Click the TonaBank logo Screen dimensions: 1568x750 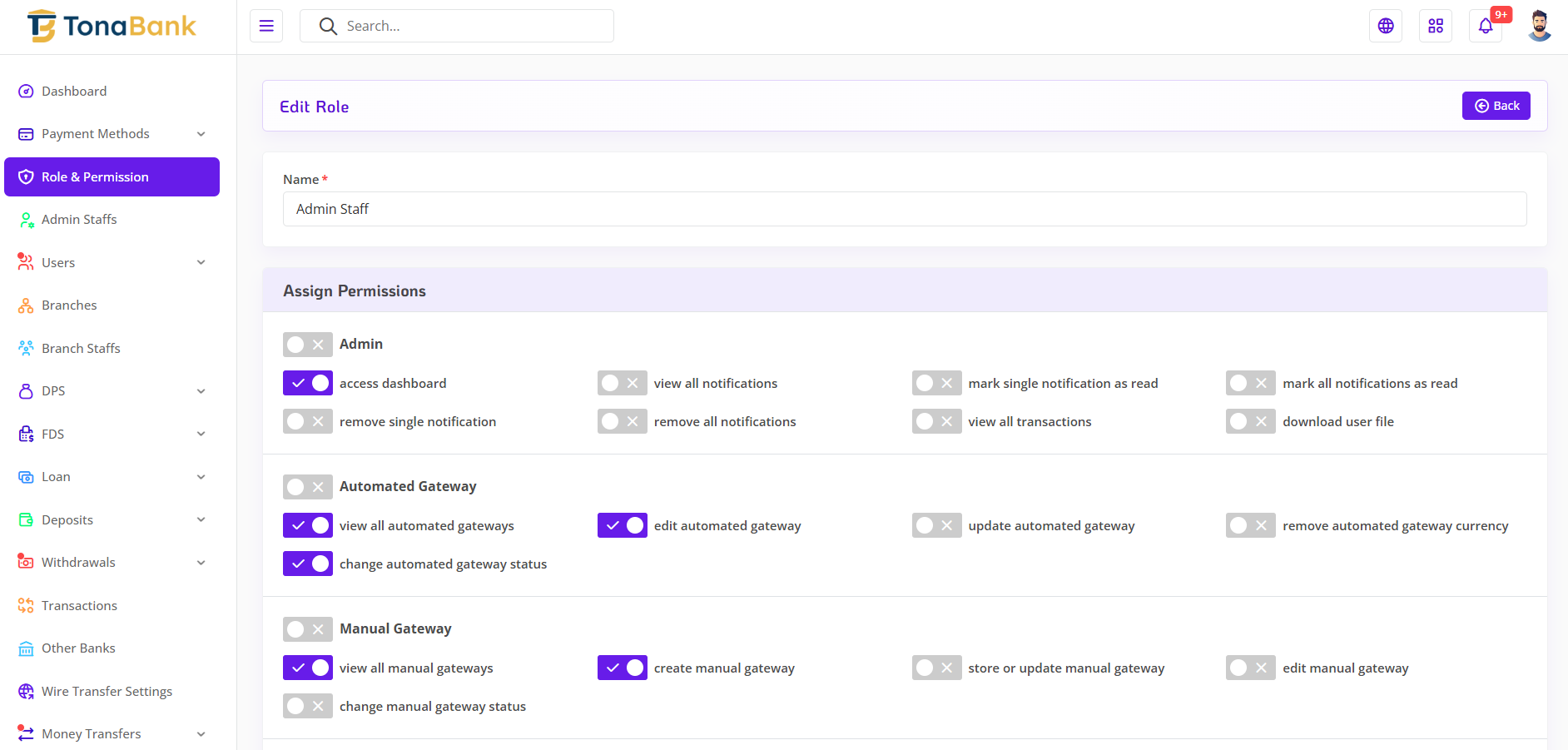coord(112,27)
